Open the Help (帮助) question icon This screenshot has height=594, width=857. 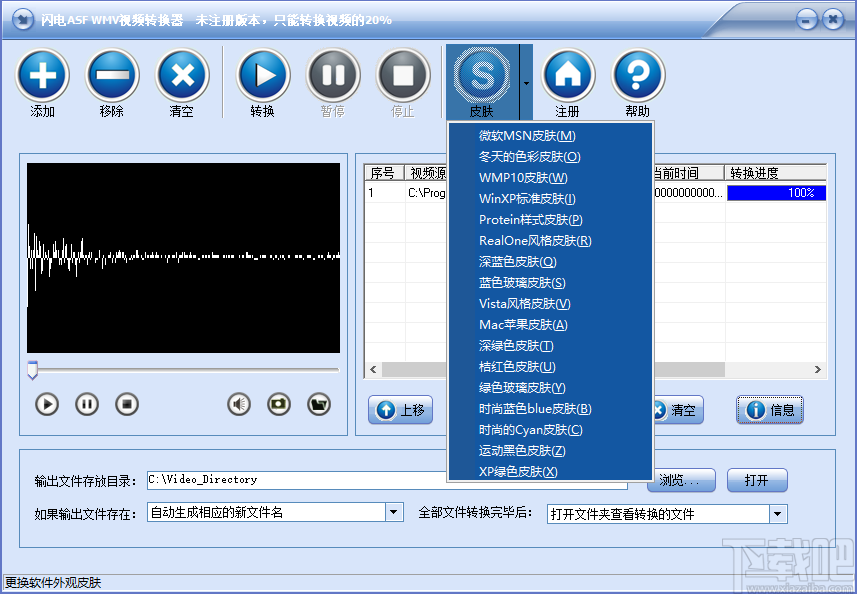(638, 75)
